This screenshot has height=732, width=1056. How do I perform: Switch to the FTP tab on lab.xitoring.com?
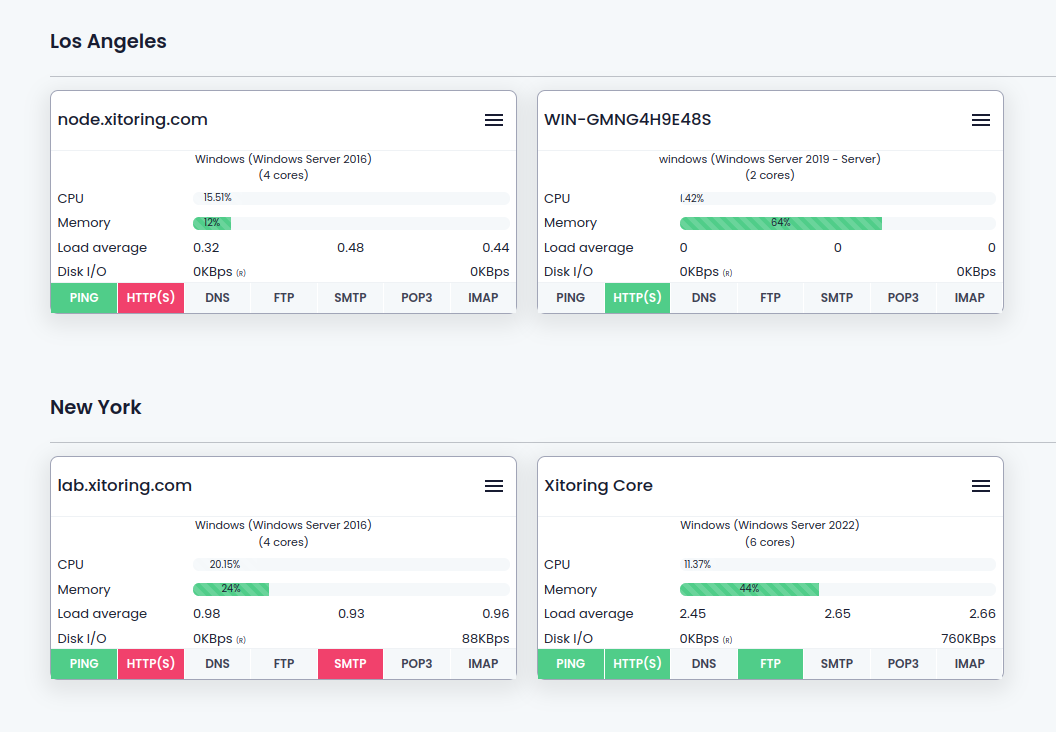[x=283, y=663]
